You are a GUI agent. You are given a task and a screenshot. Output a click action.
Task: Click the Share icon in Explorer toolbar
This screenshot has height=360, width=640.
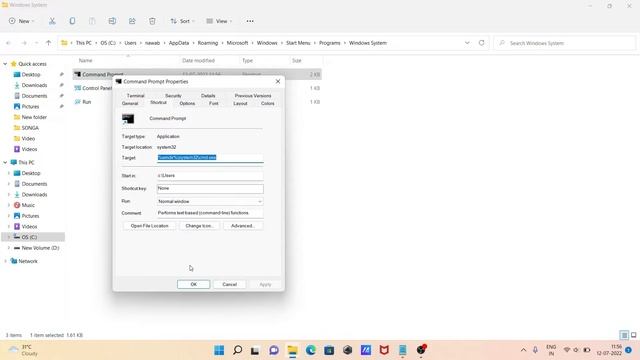click(132, 21)
